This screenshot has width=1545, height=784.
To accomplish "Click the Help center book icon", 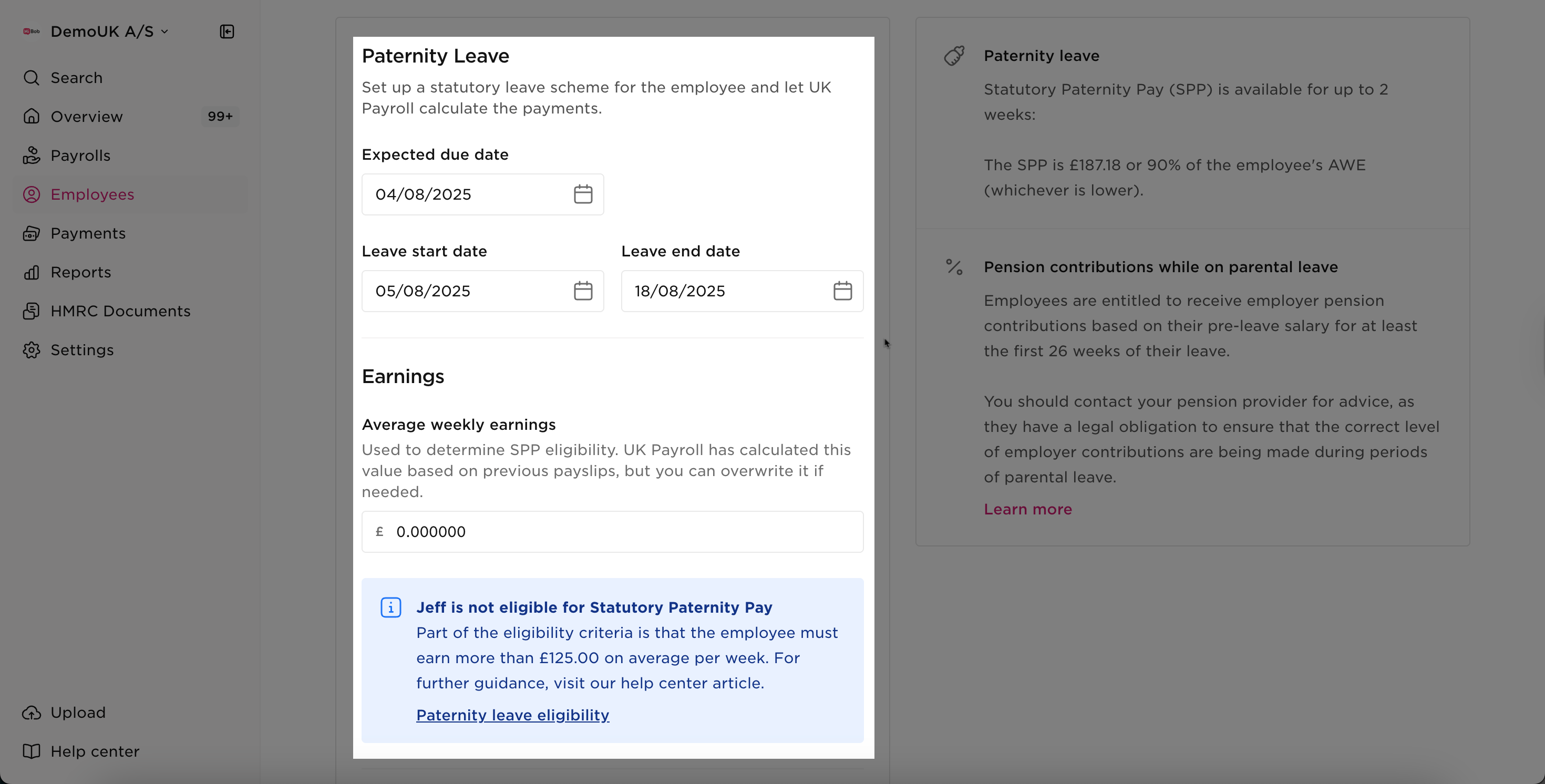I will click(31, 751).
